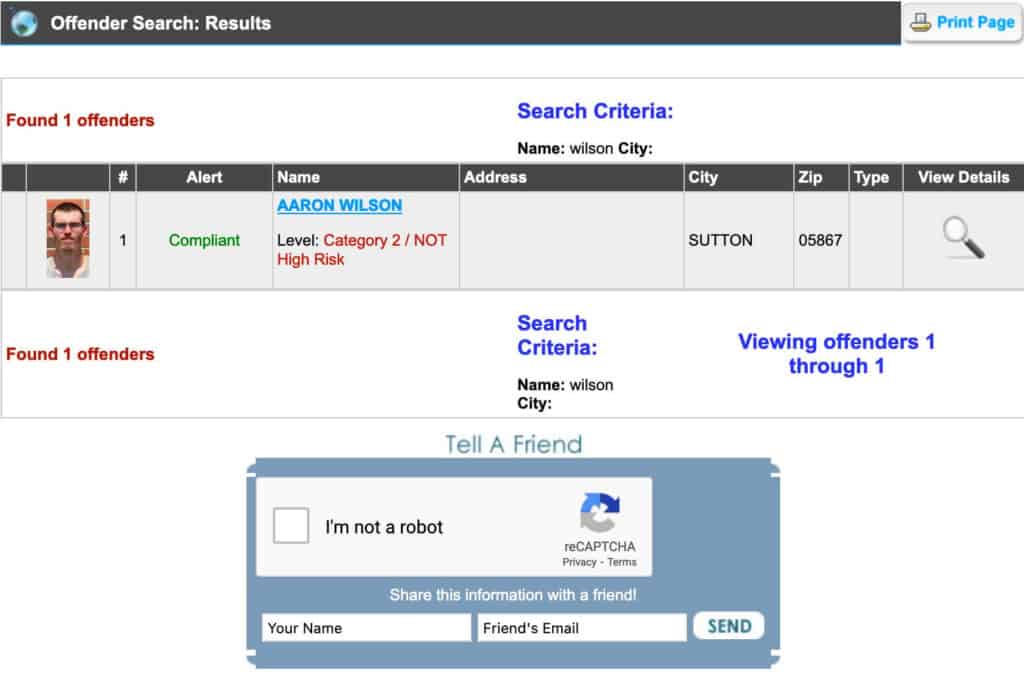Click the globe icon in the header

click(x=24, y=22)
